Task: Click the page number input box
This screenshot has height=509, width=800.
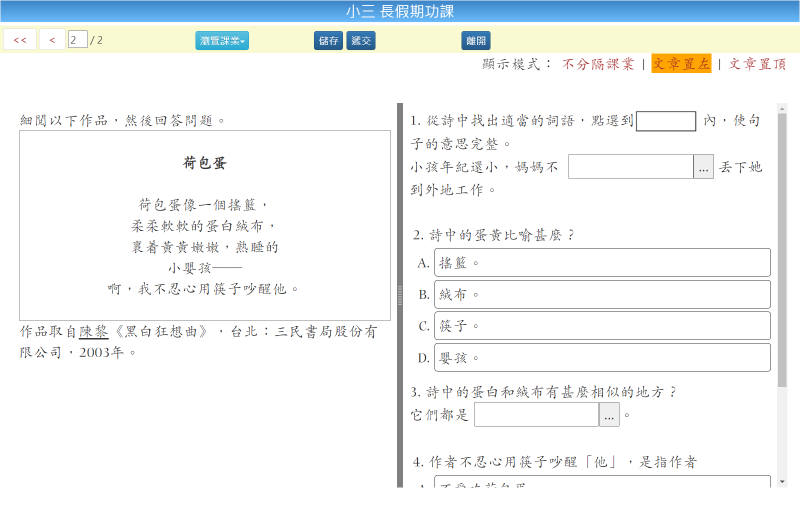Action: 77,40
